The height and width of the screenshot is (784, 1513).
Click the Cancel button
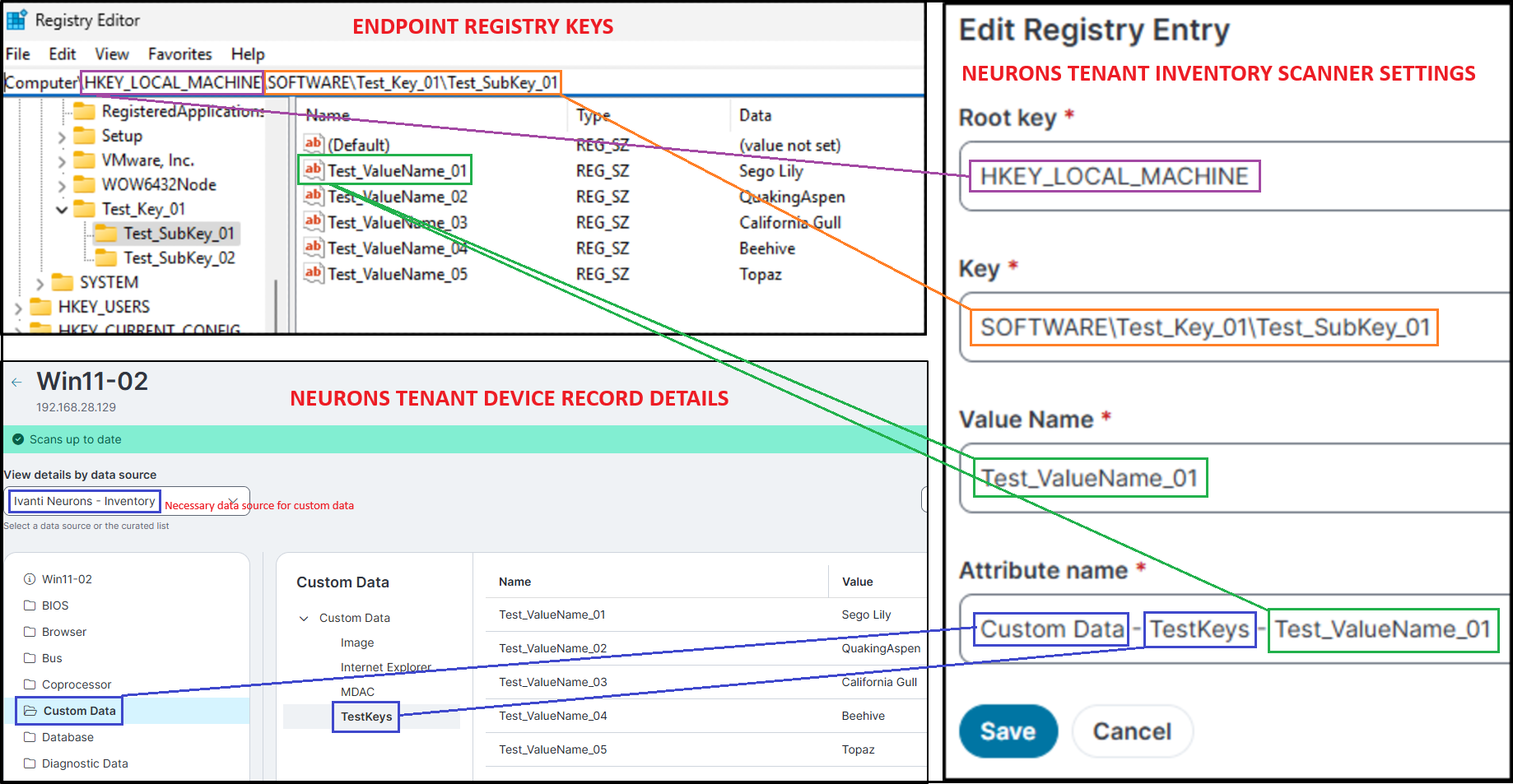(1132, 731)
